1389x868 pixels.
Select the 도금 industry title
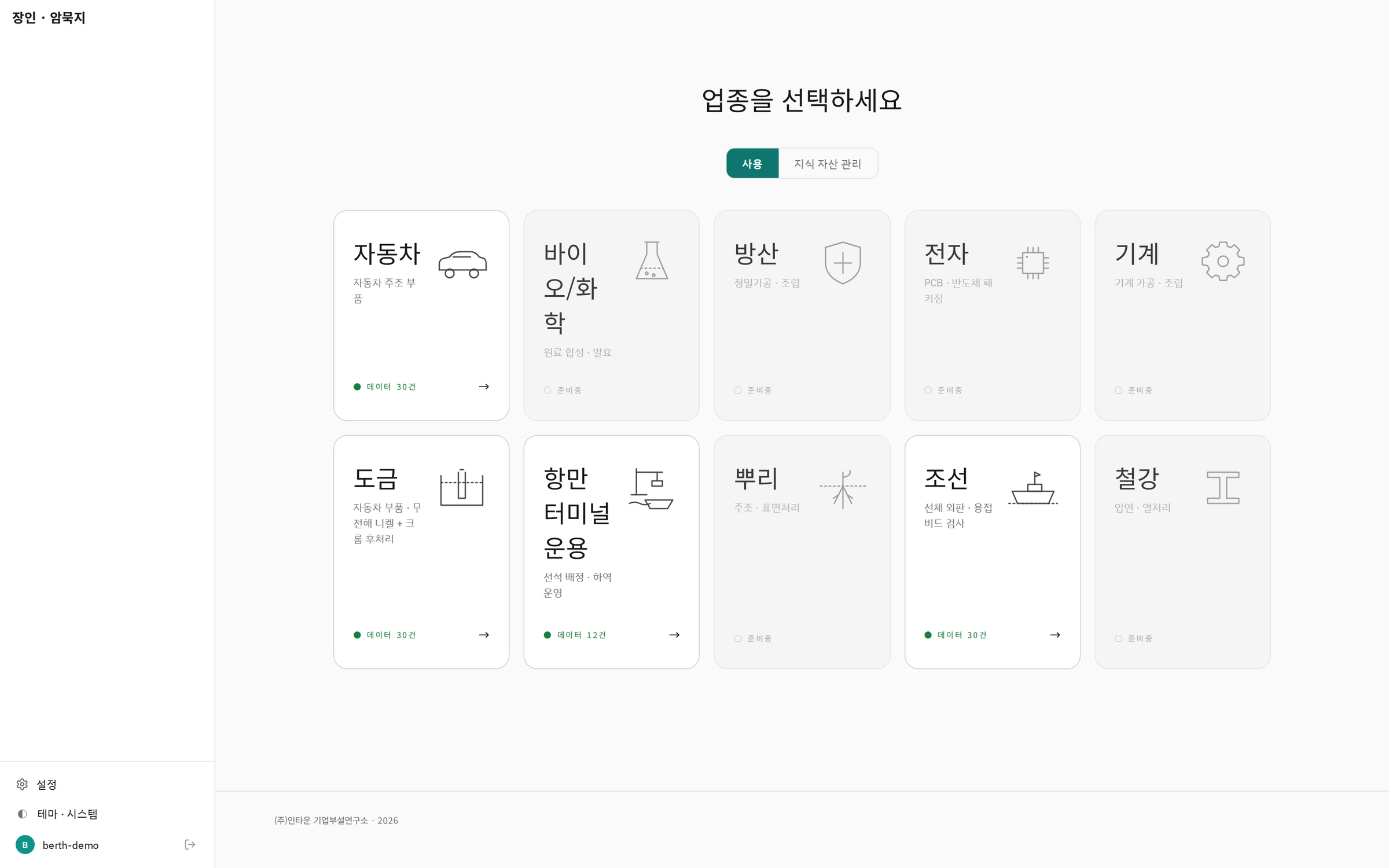[376, 479]
